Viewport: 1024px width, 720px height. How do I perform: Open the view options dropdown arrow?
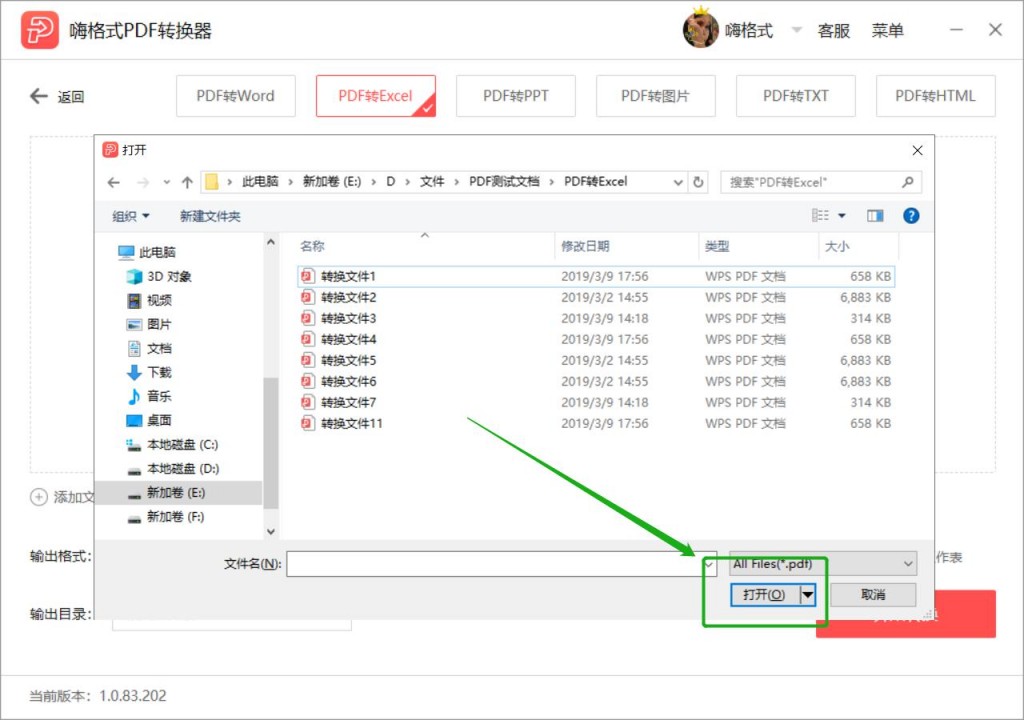point(842,216)
